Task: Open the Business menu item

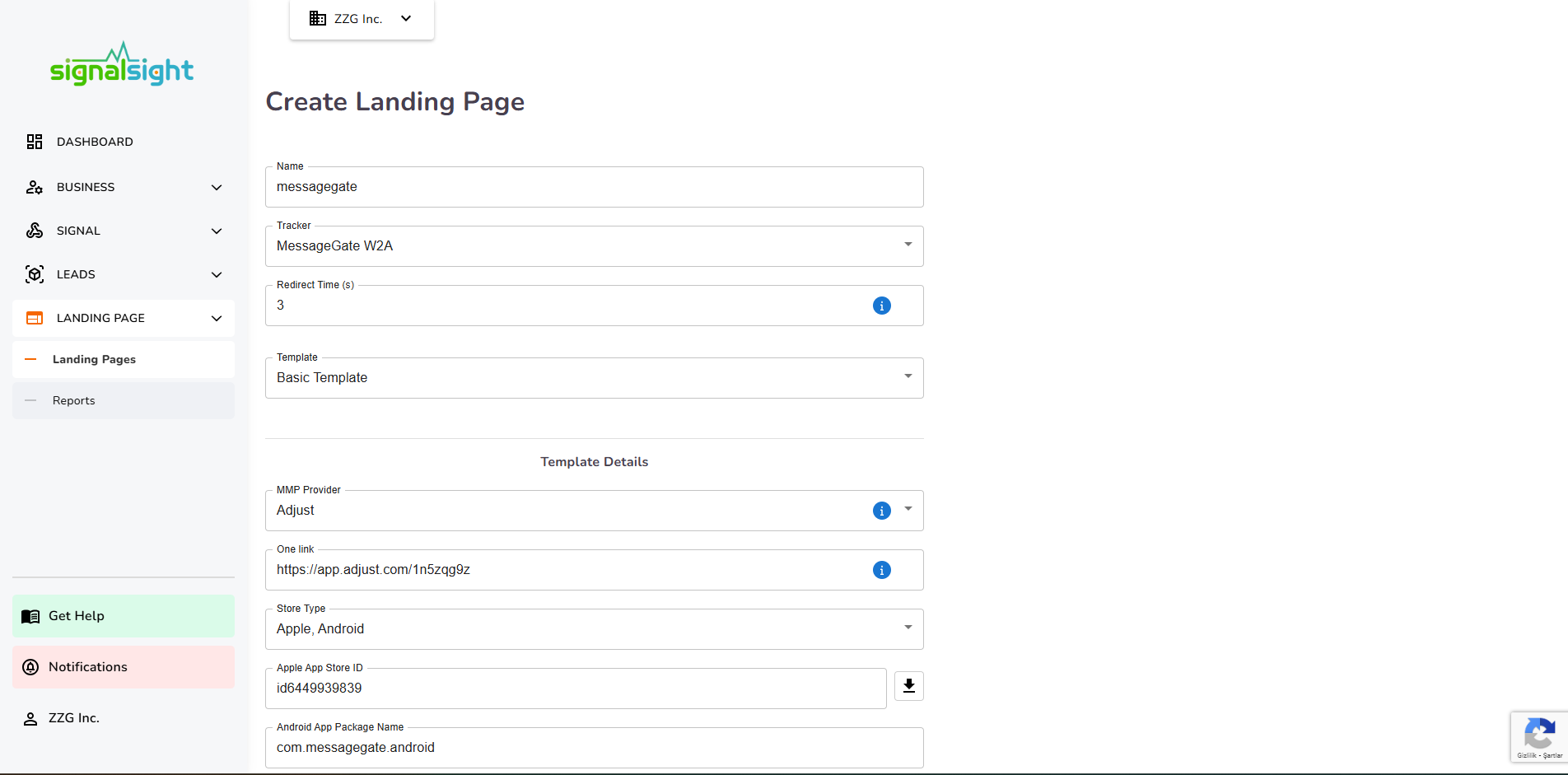Action: (124, 187)
